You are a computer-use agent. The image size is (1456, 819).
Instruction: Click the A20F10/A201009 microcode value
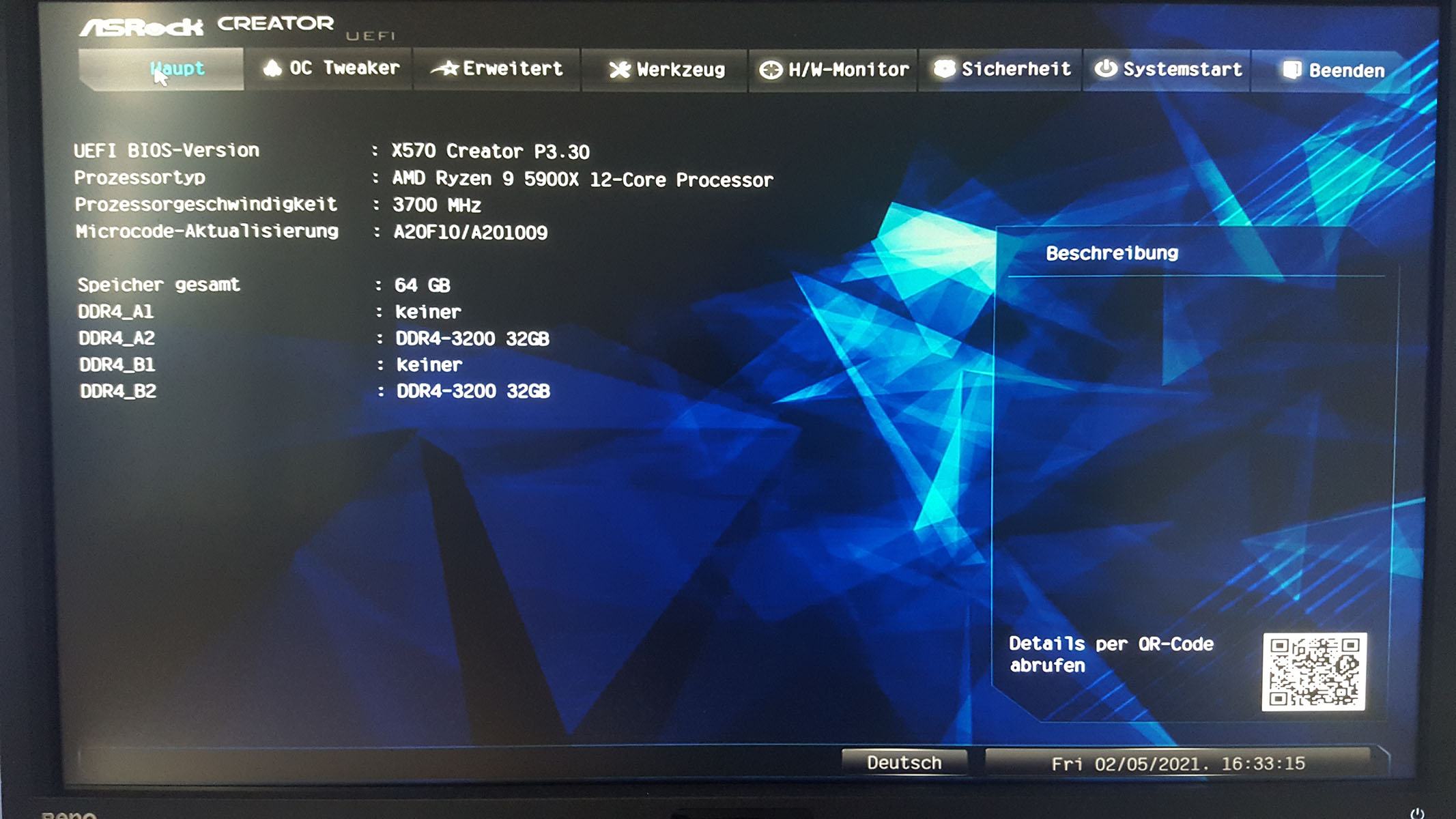470,233
